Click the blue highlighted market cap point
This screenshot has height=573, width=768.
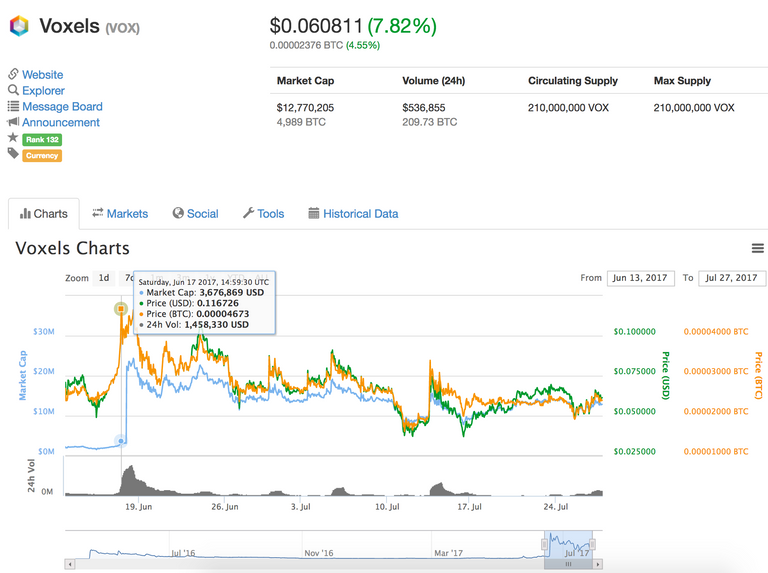tap(121, 441)
